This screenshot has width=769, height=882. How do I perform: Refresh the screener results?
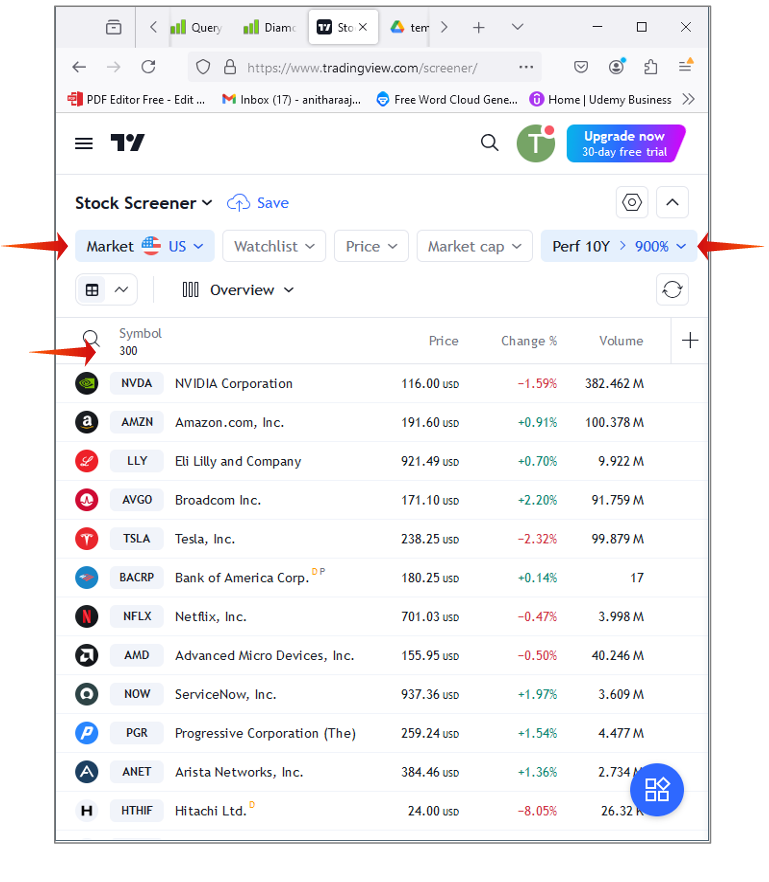(672, 290)
